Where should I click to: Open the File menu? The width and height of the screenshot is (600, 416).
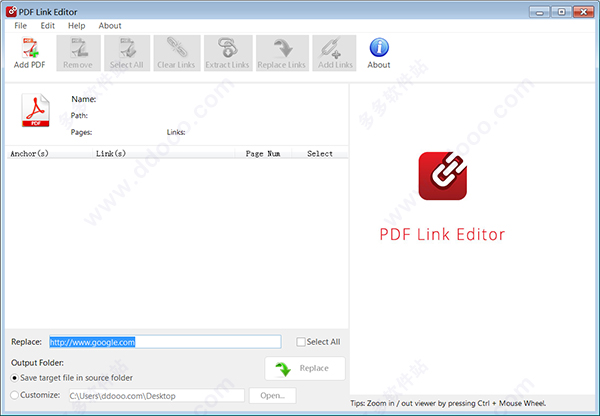21,26
